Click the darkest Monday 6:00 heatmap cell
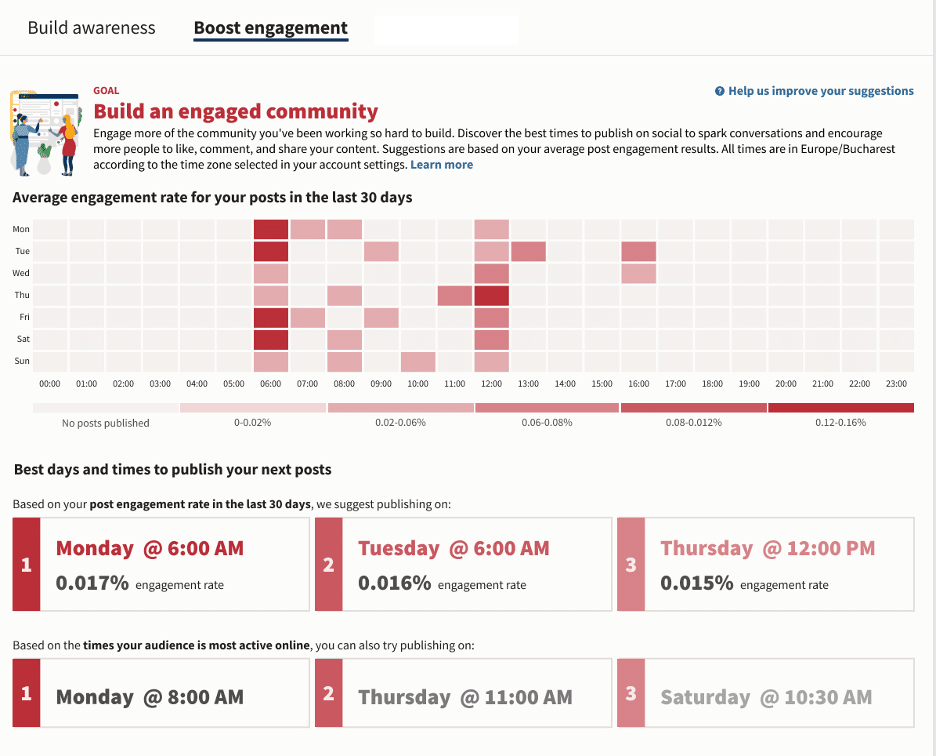The height and width of the screenshot is (756, 936). 270,228
